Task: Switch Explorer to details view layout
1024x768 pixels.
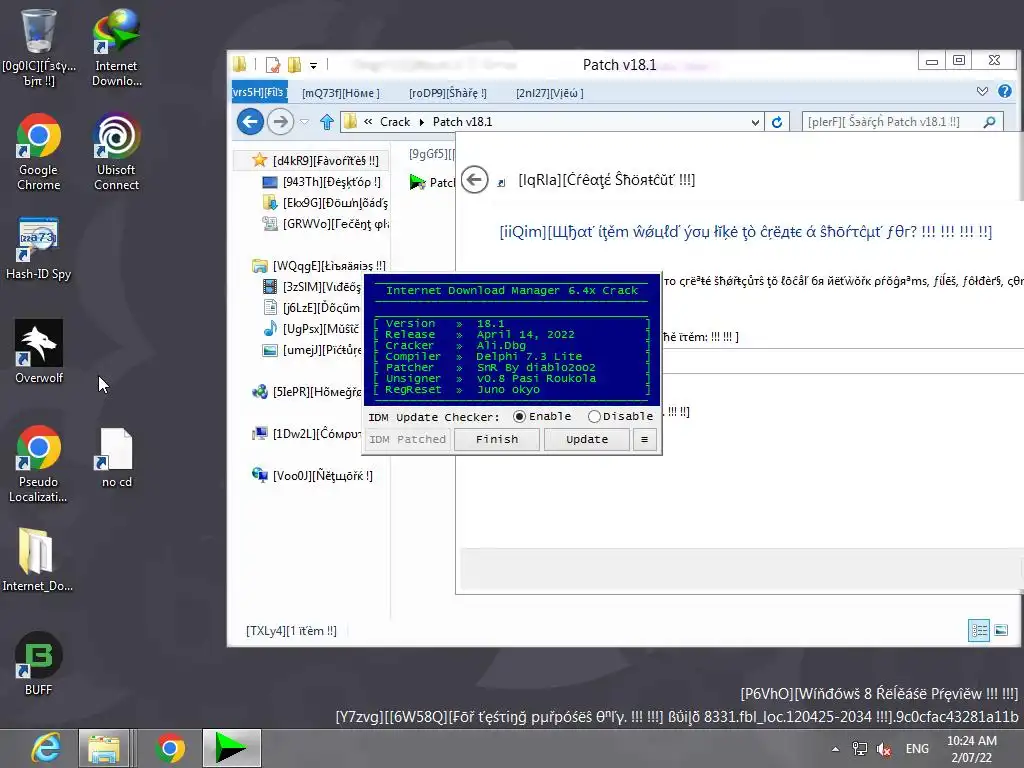Action: click(x=979, y=630)
